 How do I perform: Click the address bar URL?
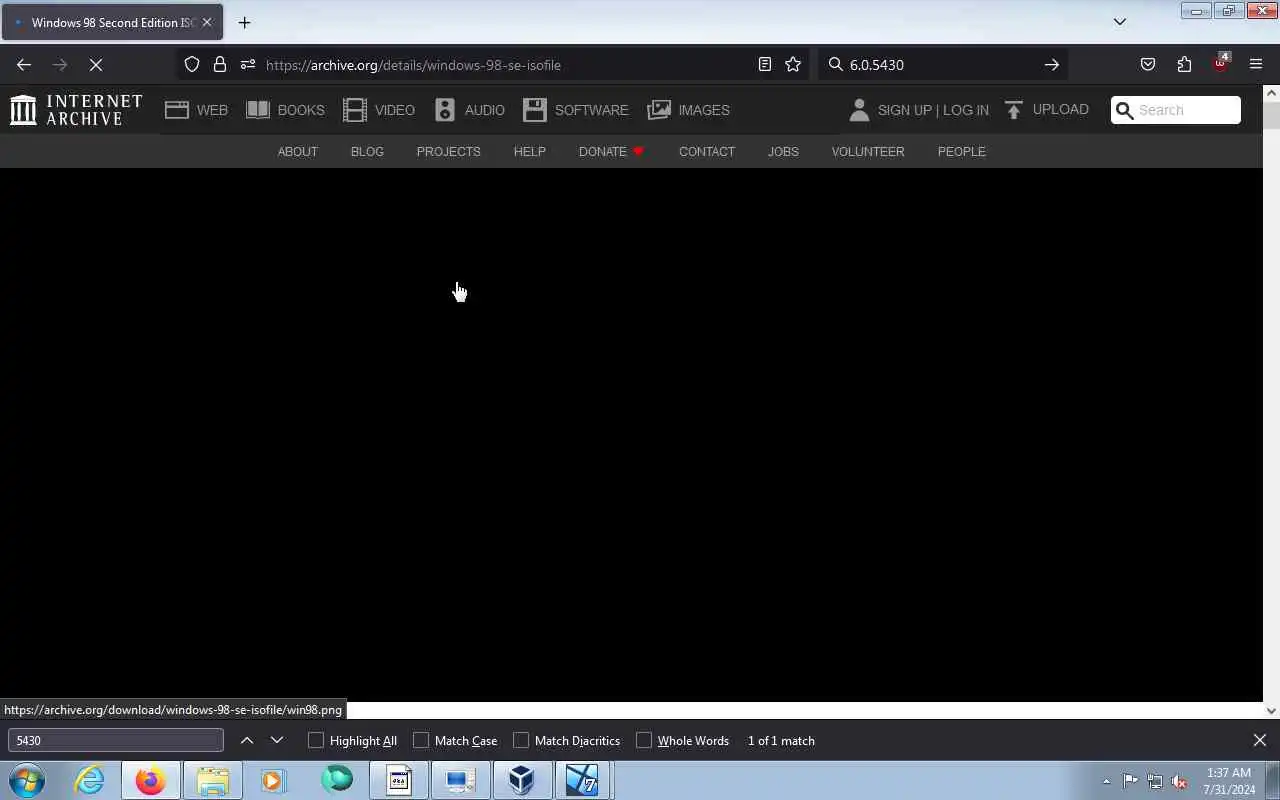[413, 65]
